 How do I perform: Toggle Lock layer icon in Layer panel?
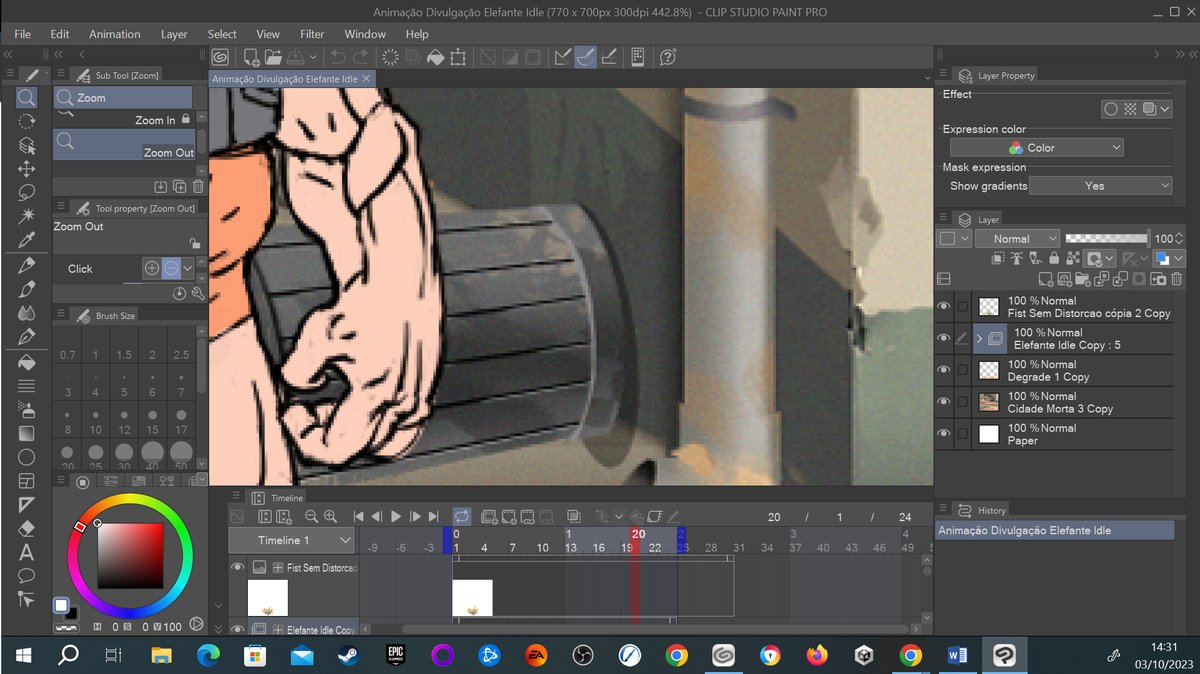1054,258
